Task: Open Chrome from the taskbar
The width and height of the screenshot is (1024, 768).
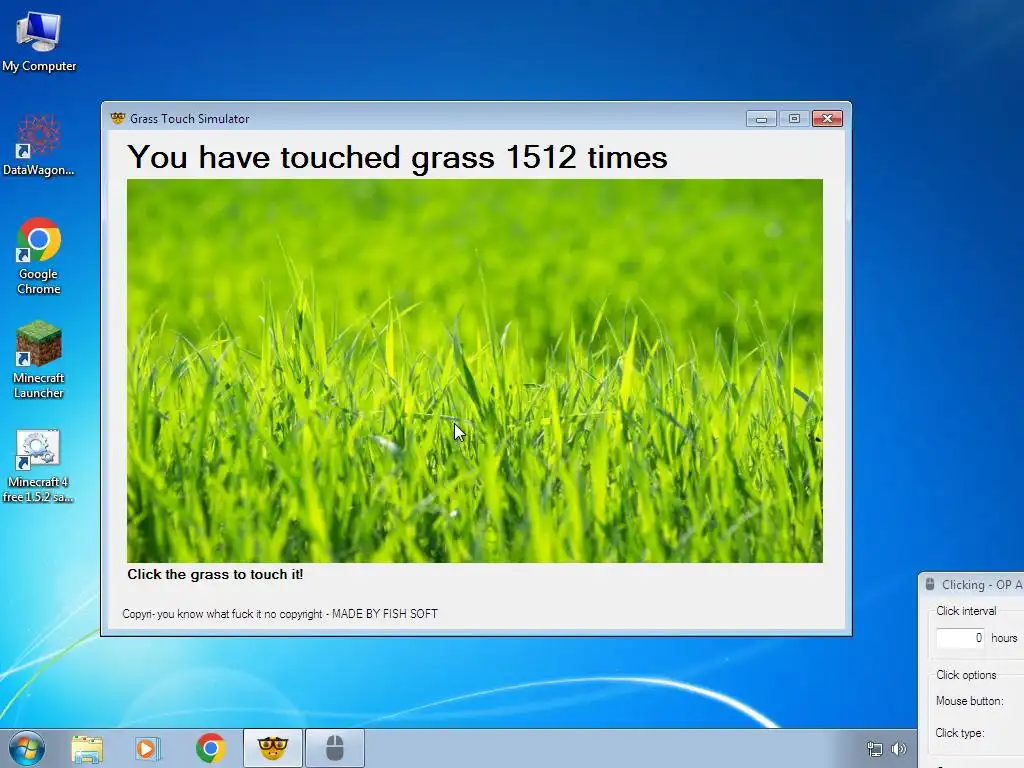Action: click(210, 748)
